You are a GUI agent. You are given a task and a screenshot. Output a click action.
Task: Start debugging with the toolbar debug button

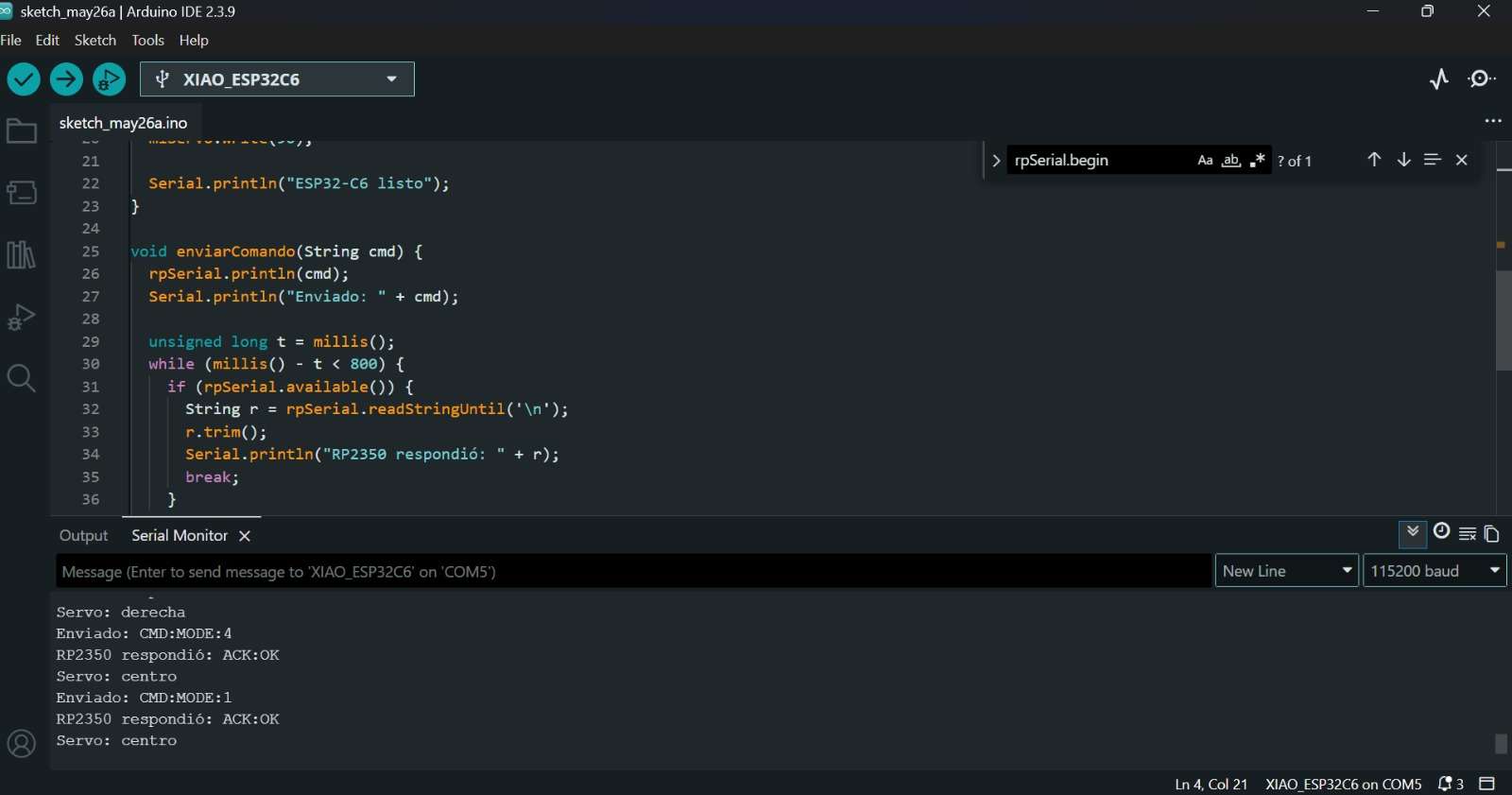110,79
